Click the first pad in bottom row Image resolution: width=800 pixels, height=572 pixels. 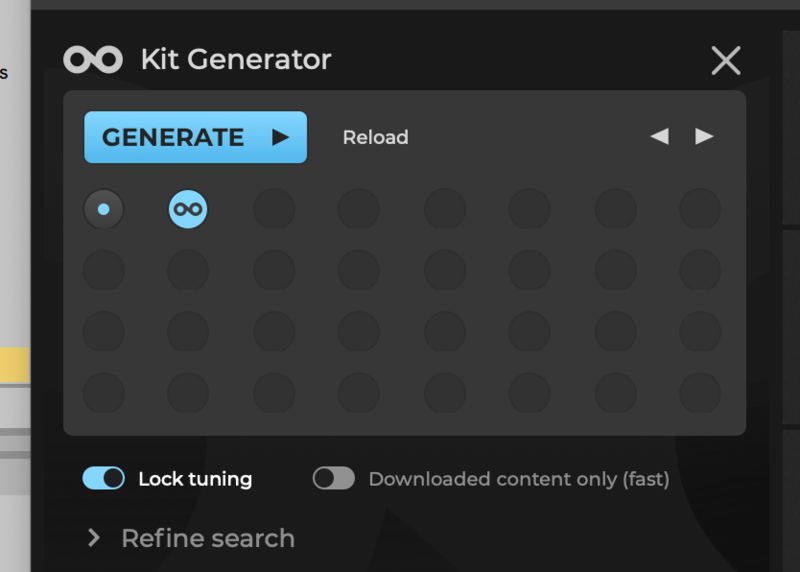[104, 393]
